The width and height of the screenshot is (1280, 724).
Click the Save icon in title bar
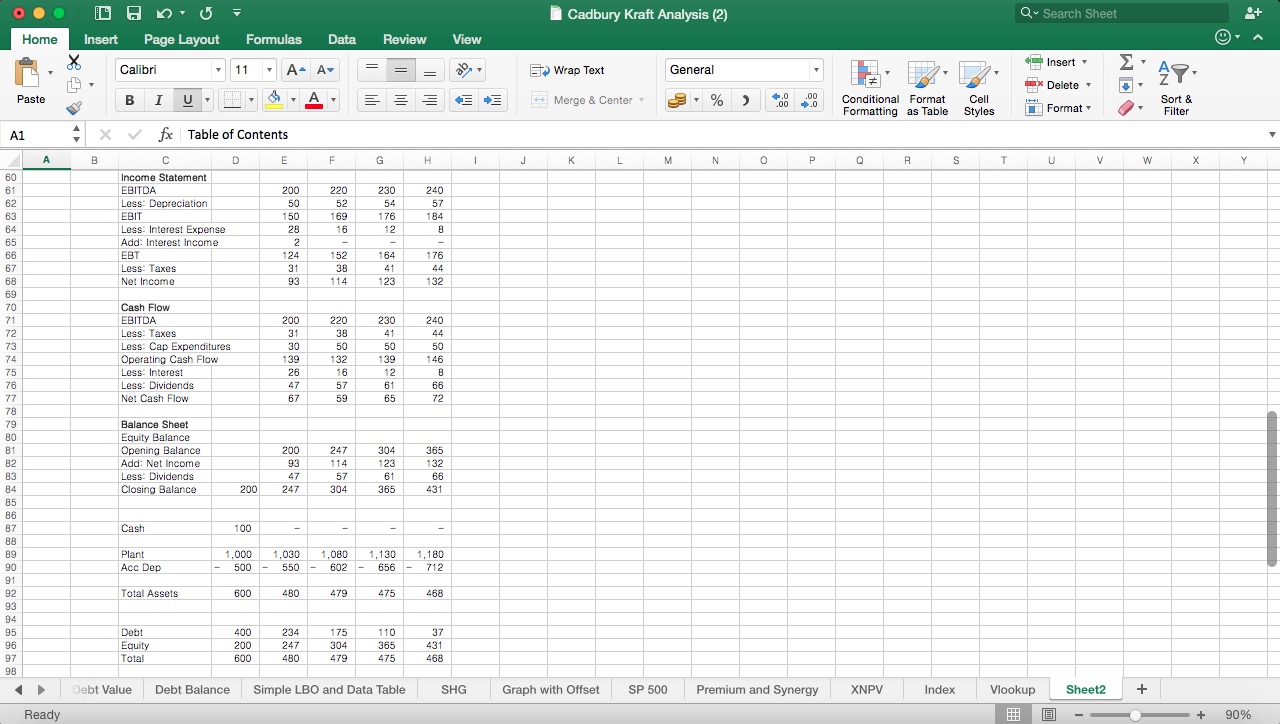click(134, 14)
